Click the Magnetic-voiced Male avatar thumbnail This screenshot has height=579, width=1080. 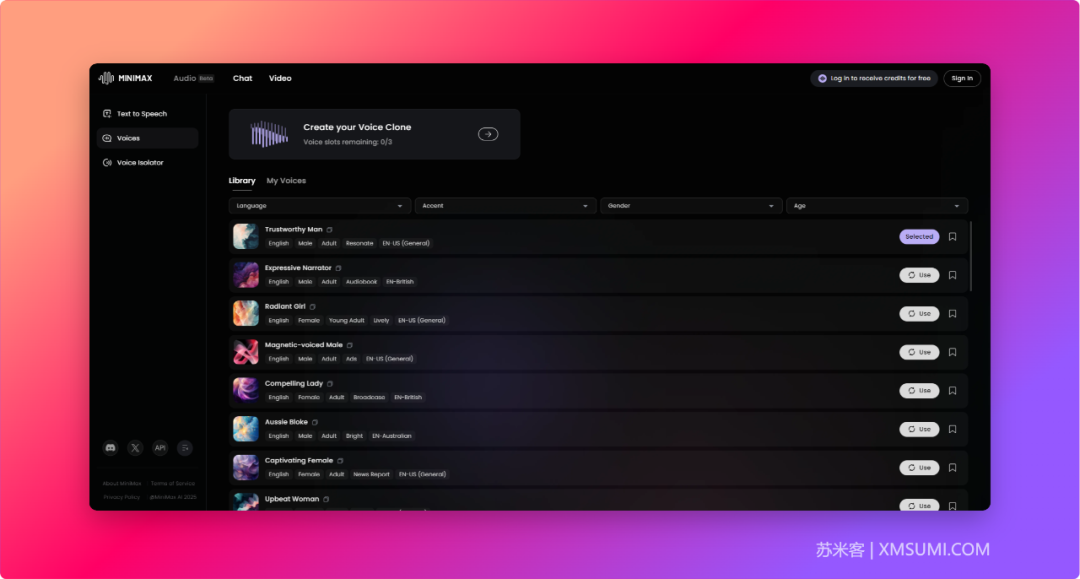click(x=246, y=352)
